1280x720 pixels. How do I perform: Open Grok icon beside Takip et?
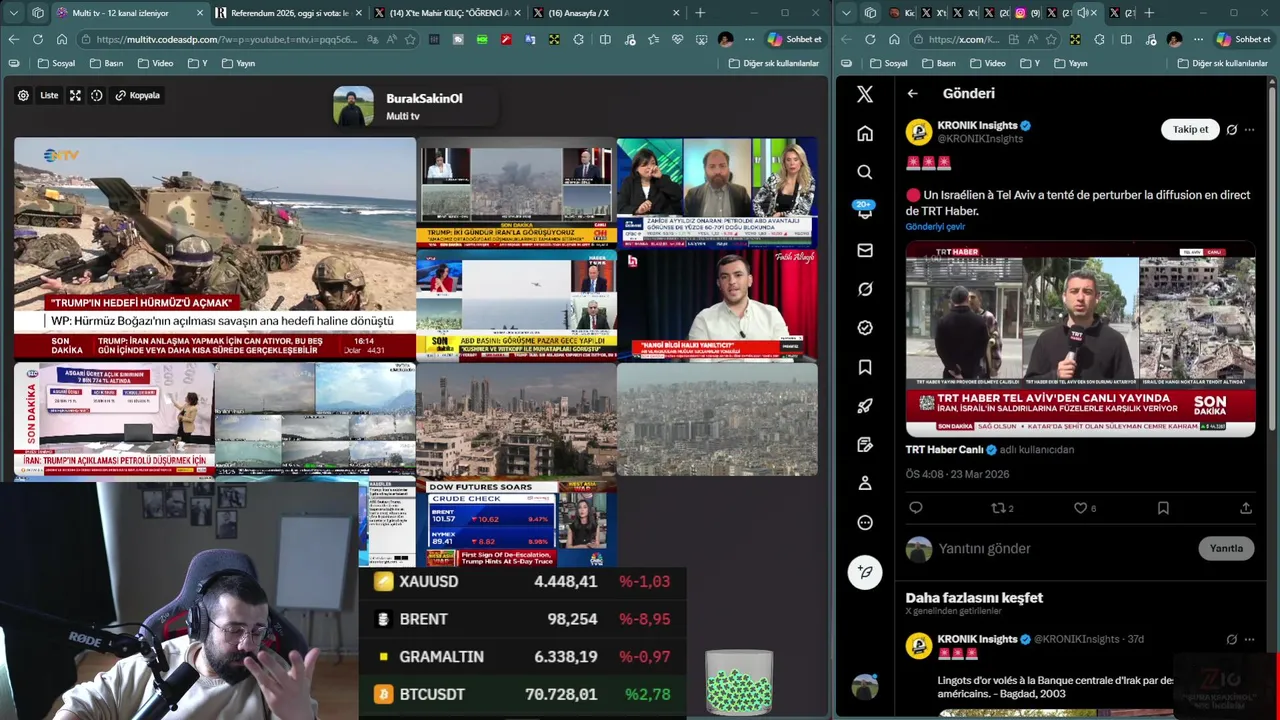coord(1232,129)
